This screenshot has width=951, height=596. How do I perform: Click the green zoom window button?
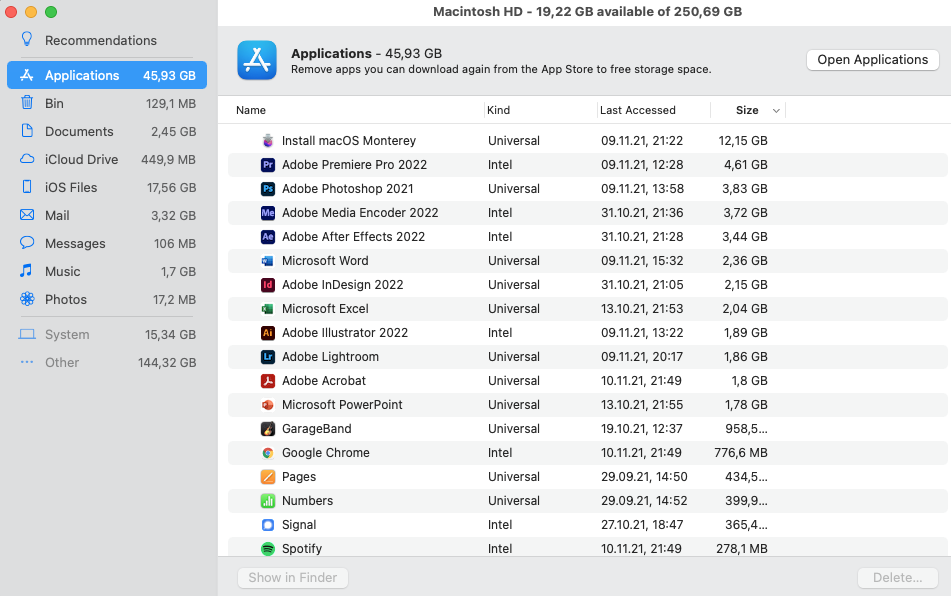tap(51, 12)
